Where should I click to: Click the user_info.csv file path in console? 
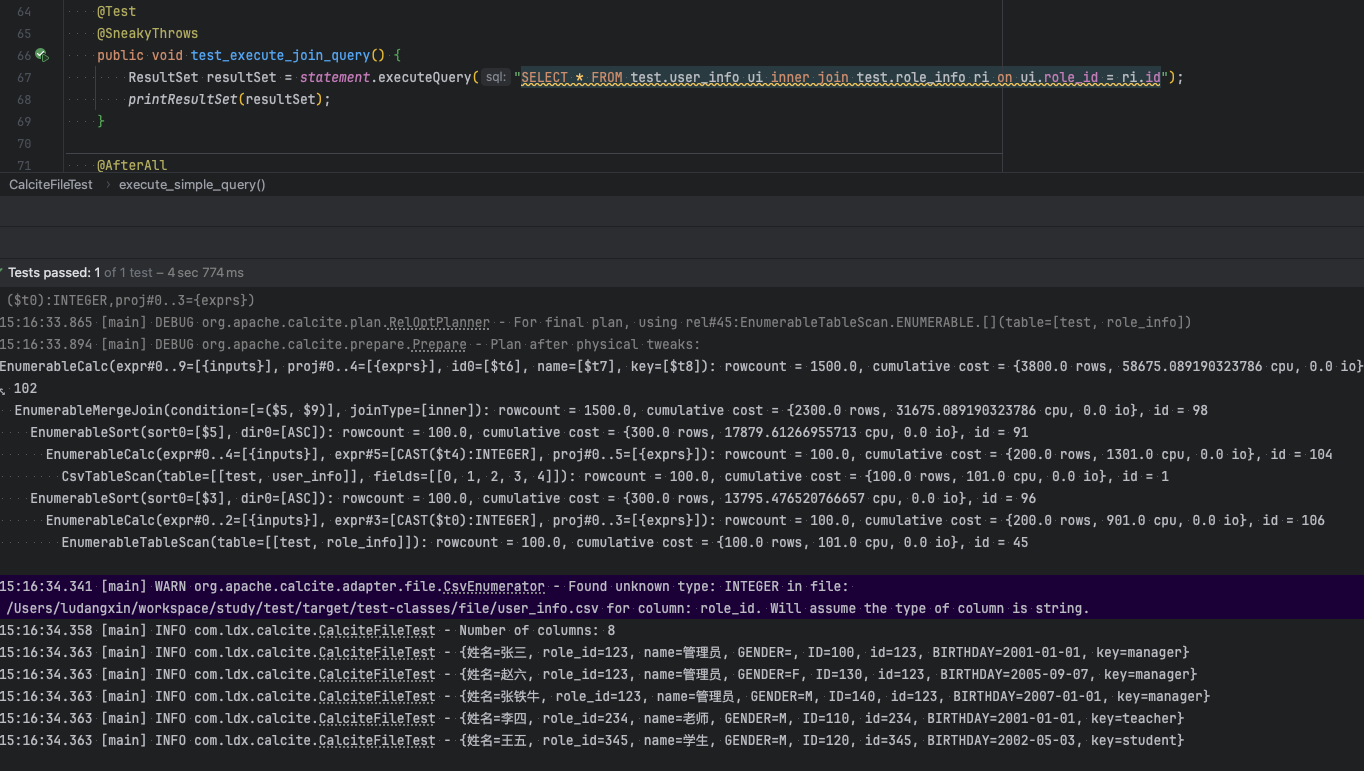click(x=304, y=609)
